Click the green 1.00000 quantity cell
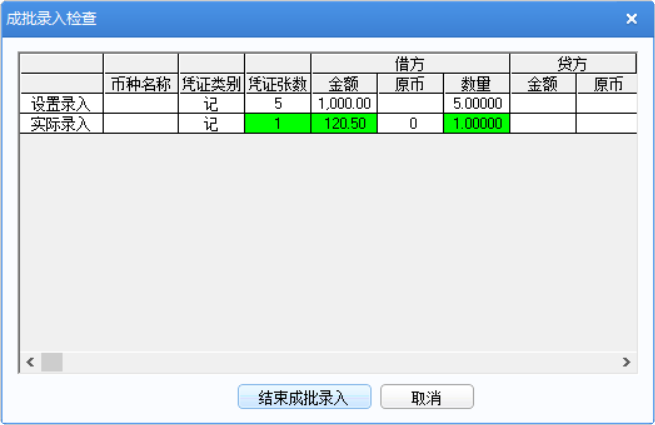 coord(477,124)
